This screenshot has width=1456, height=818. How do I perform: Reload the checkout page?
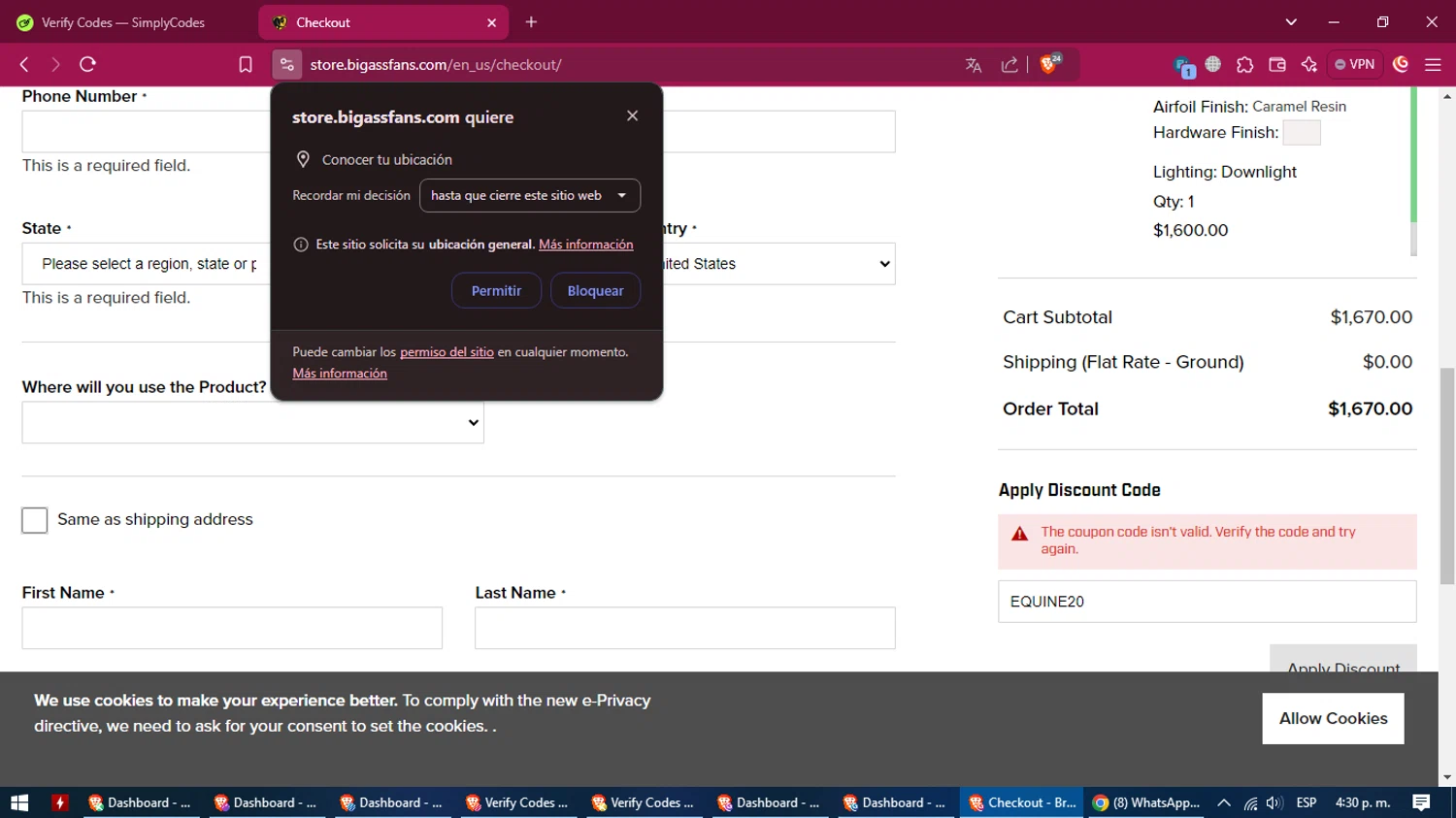click(87, 64)
